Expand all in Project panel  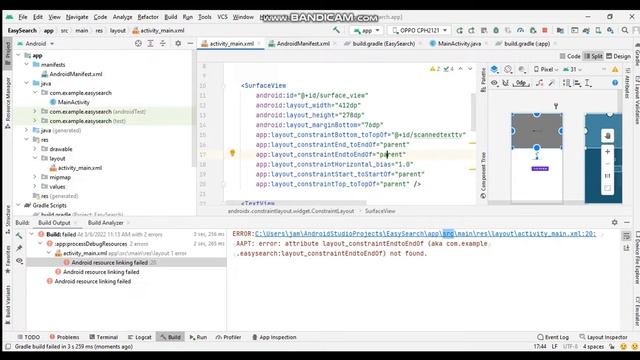click(x=150, y=43)
